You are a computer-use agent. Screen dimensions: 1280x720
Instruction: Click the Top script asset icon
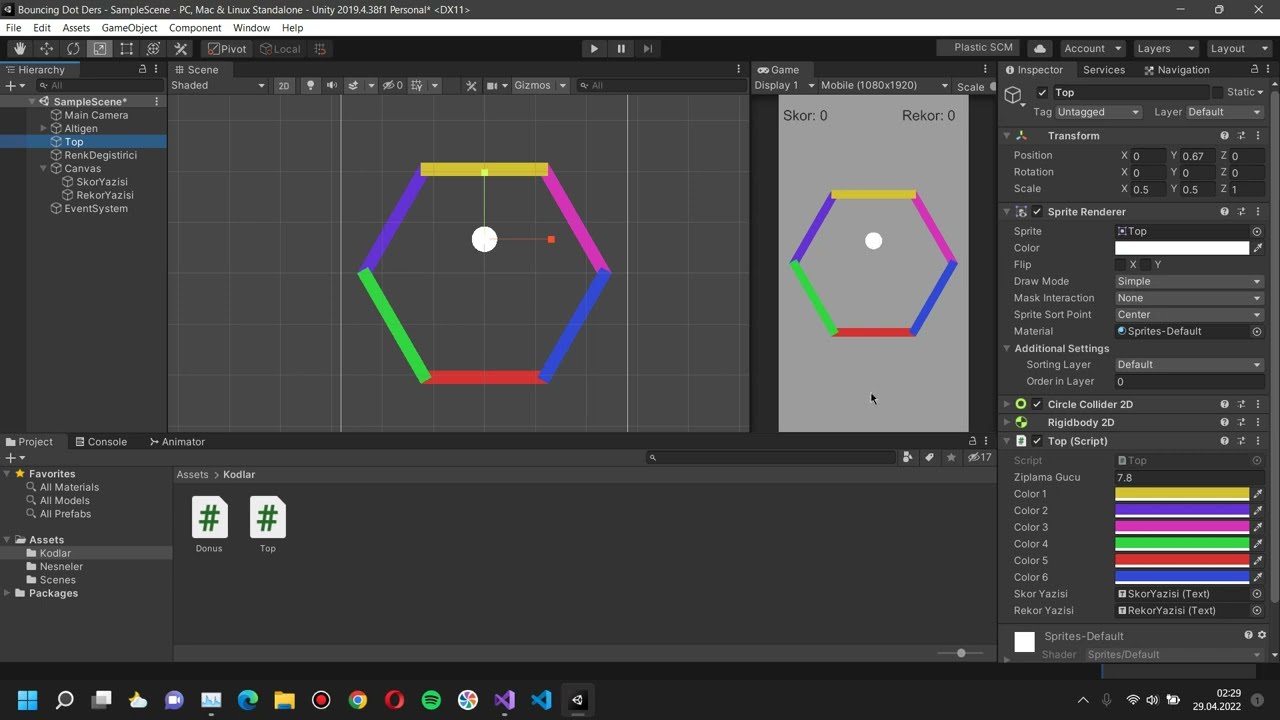tap(267, 518)
